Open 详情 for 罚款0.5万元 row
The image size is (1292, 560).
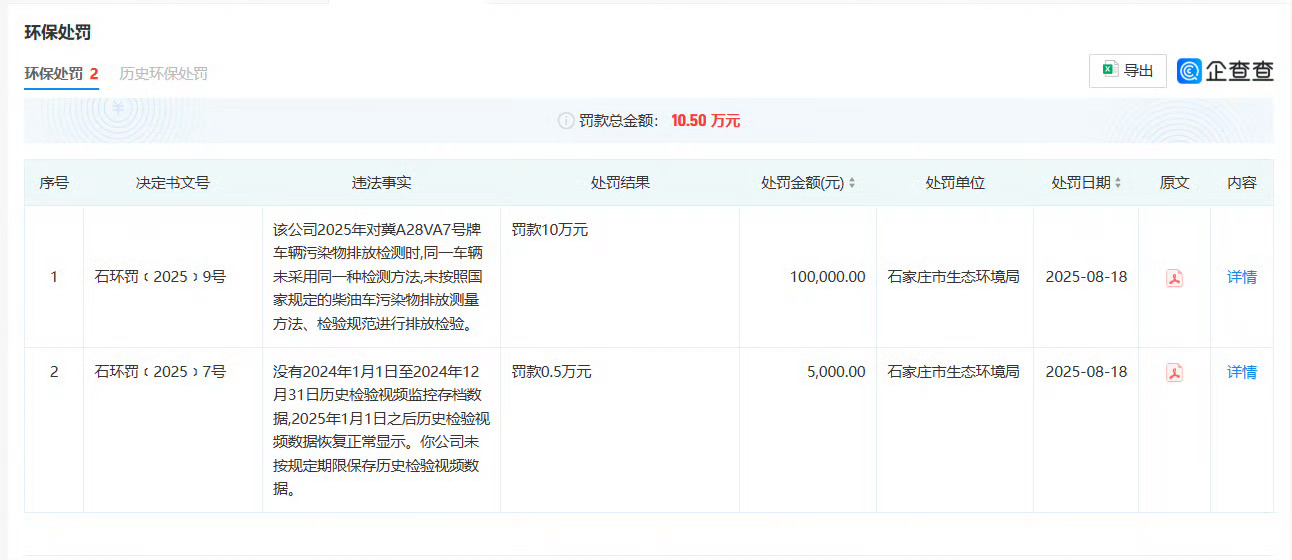pos(1242,372)
